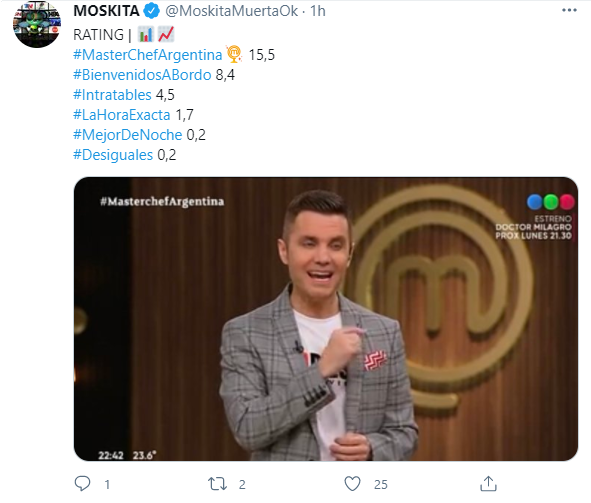Click the reply speech bubble icon
Image resolution: width=591 pixels, height=503 pixels.
[x=82, y=484]
